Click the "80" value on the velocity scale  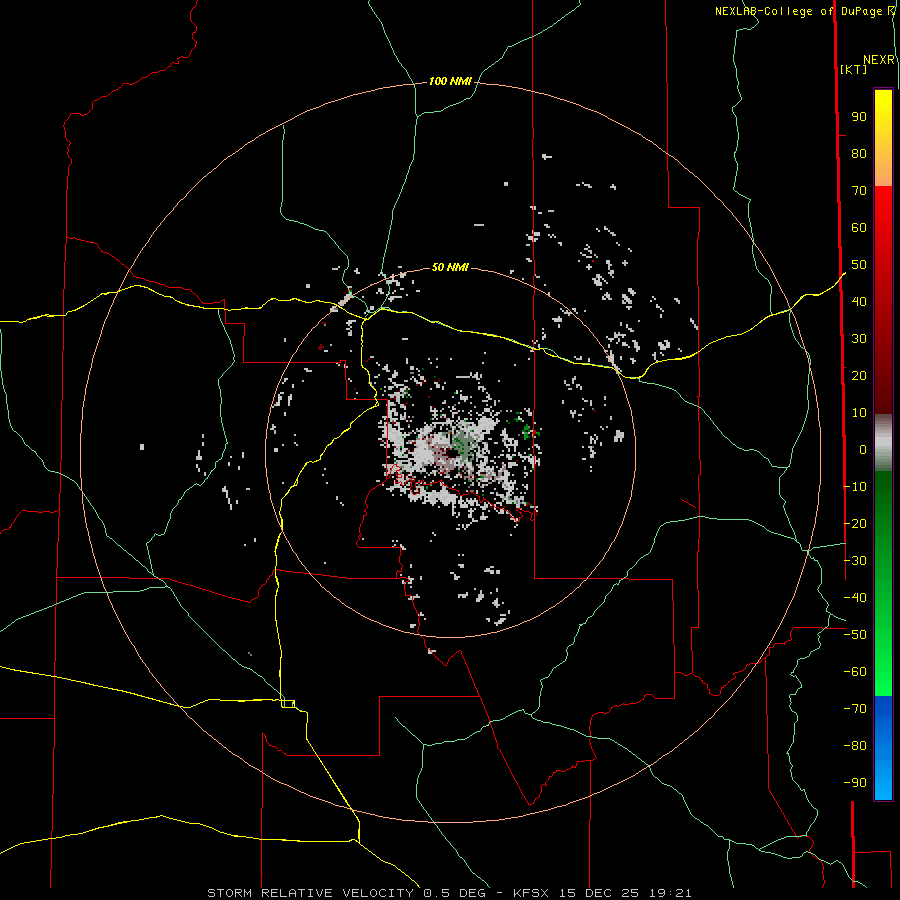tap(859, 154)
